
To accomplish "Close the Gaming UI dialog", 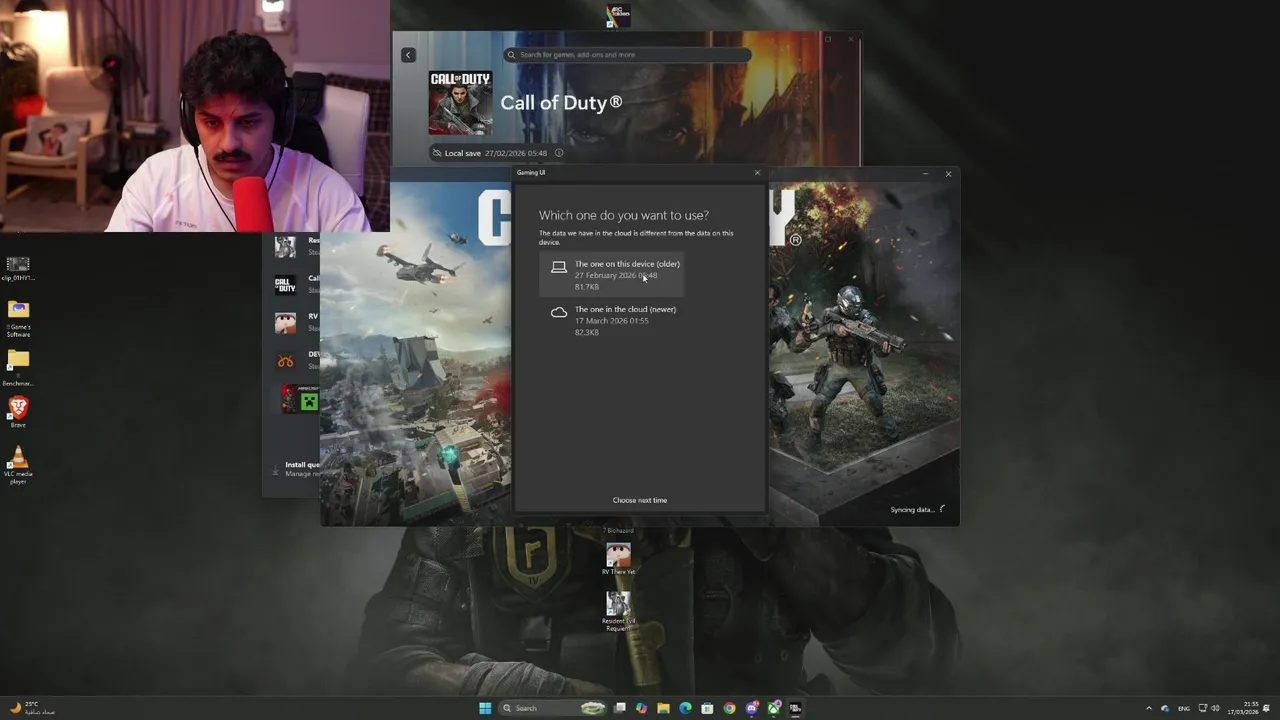I will (757, 173).
